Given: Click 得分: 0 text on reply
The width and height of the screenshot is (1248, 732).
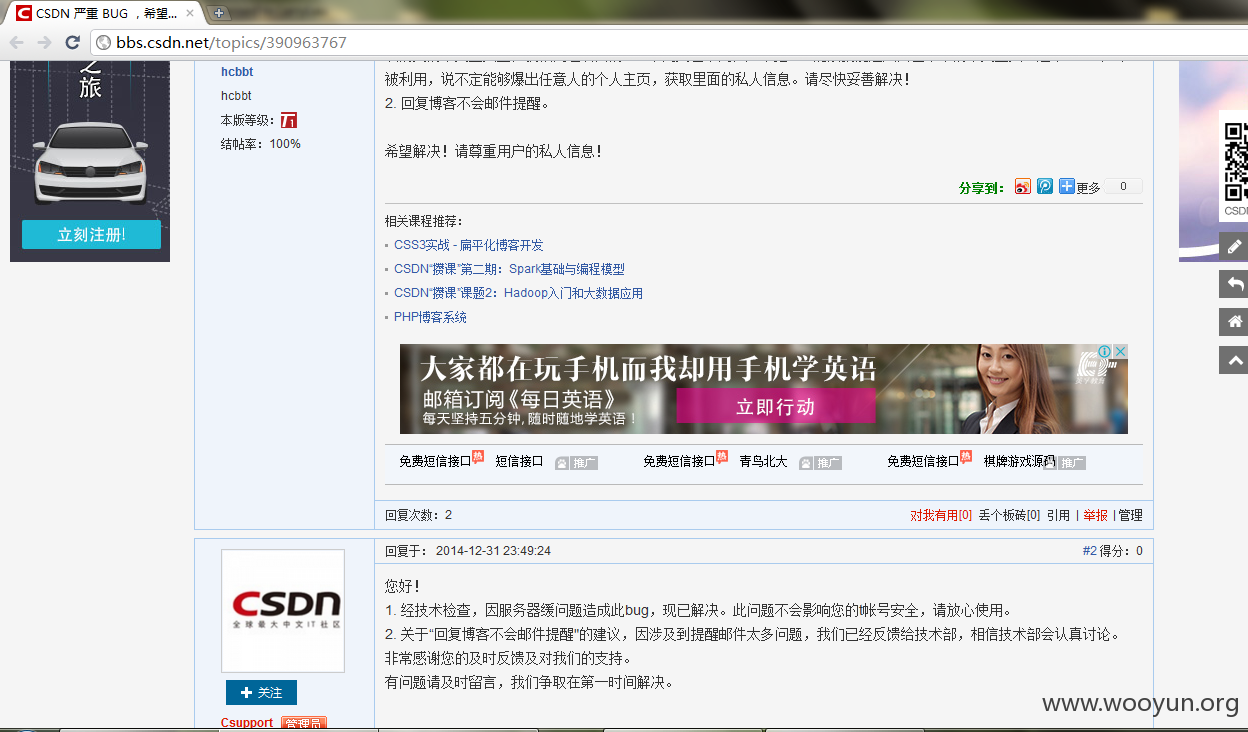Looking at the screenshot, I should tap(1122, 551).
